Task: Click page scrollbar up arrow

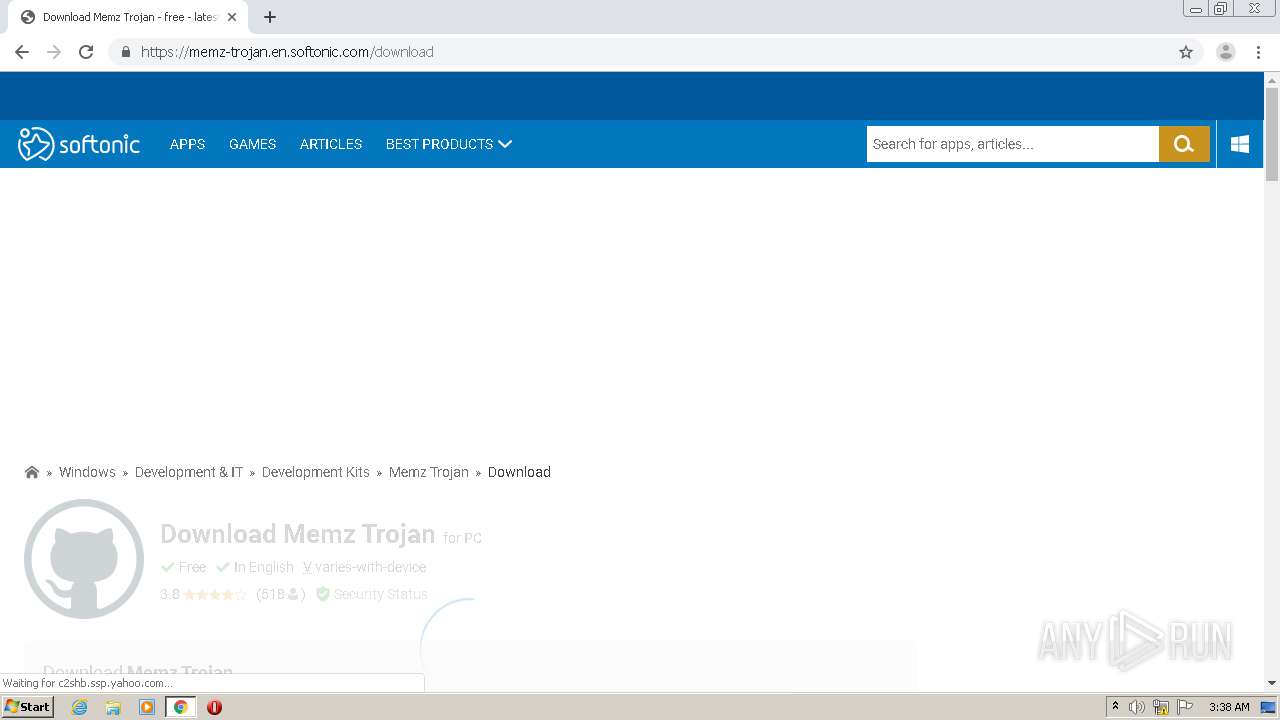Action: click(x=1272, y=80)
